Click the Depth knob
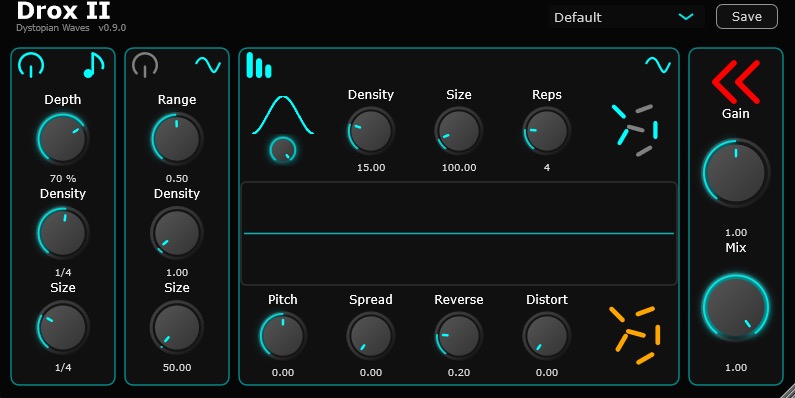This screenshot has width=795, height=398. [63, 138]
